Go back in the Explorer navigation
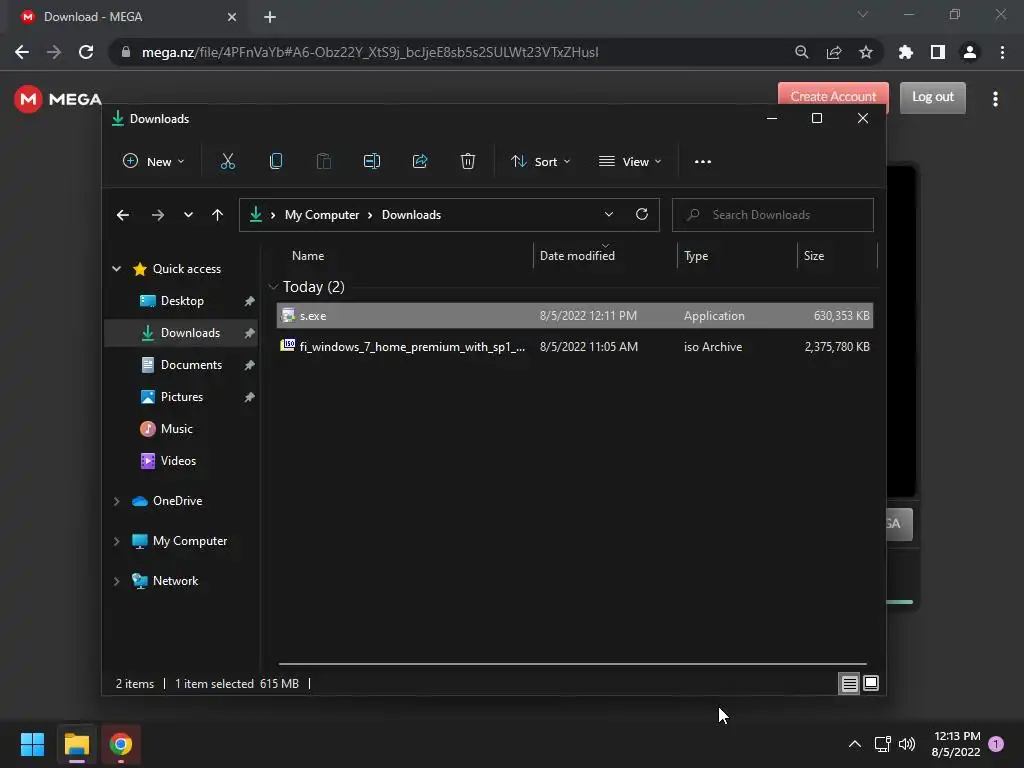Image resolution: width=1024 pixels, height=768 pixels. [x=123, y=215]
